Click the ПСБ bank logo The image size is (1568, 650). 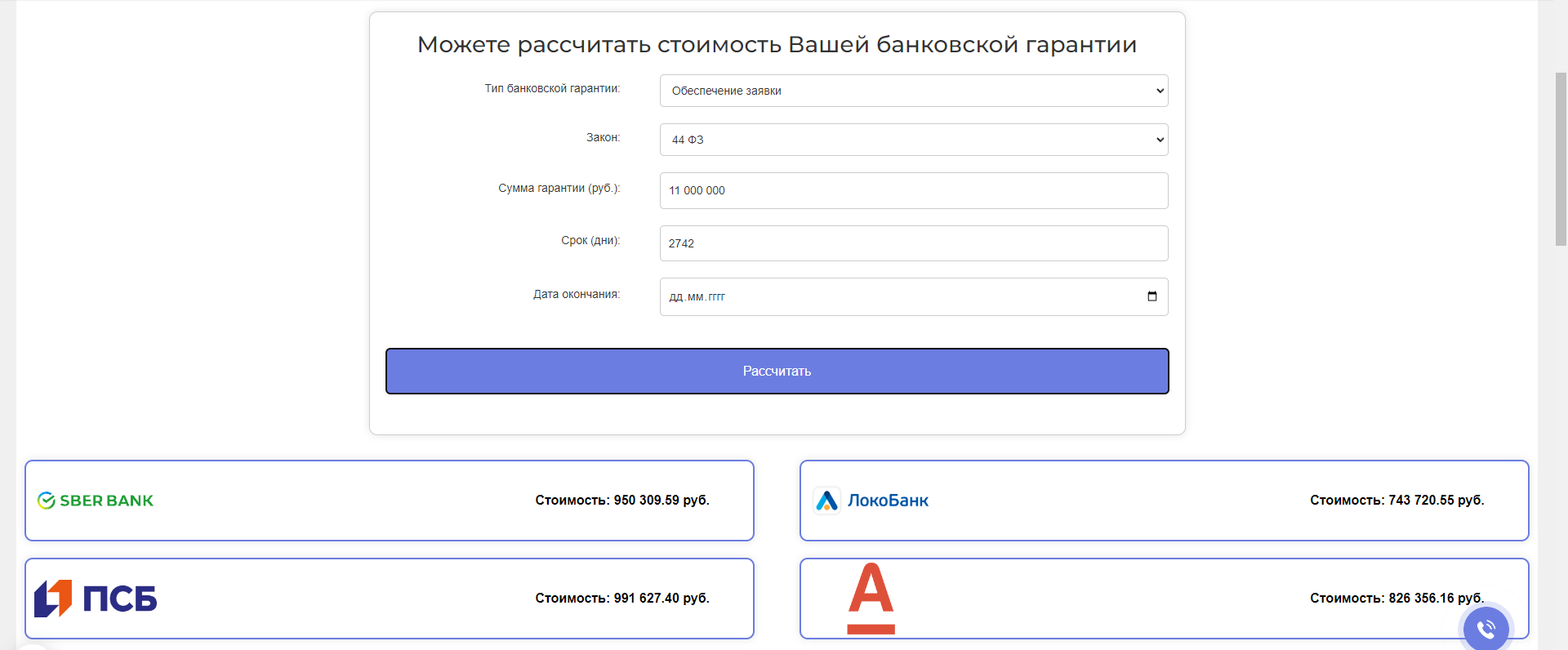coord(96,599)
